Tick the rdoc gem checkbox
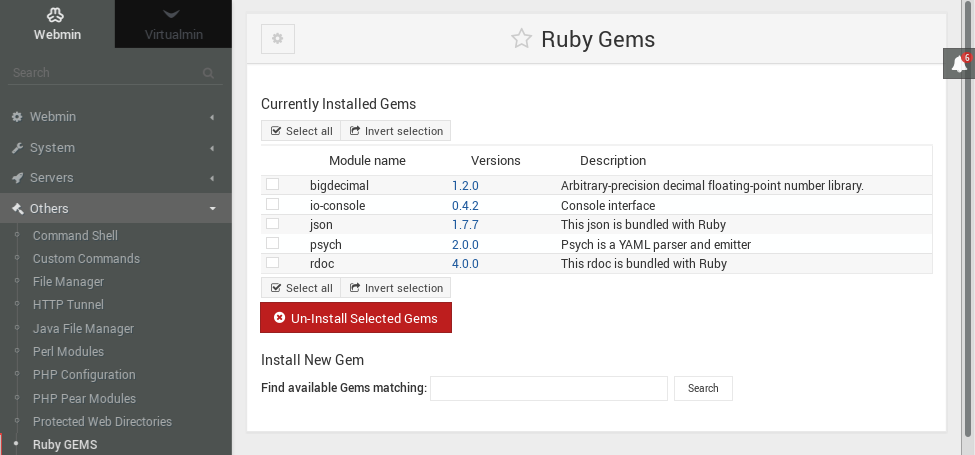Image resolution: width=975 pixels, height=455 pixels. coord(272,262)
